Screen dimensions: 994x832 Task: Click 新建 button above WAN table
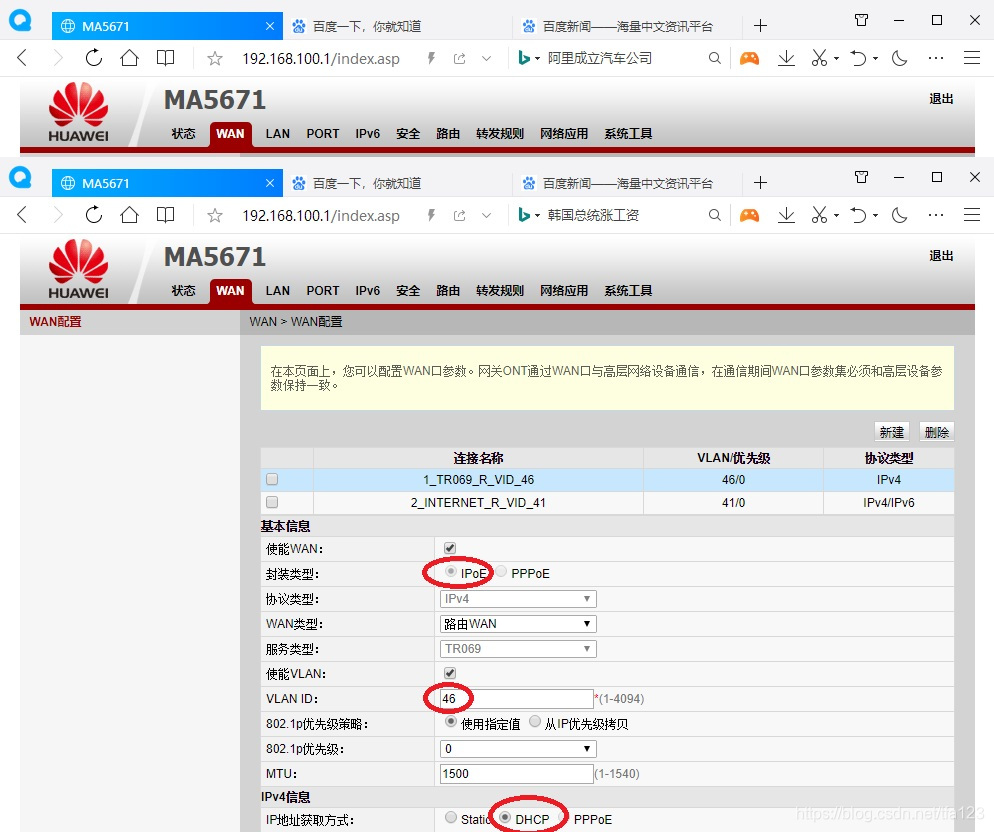[891, 432]
